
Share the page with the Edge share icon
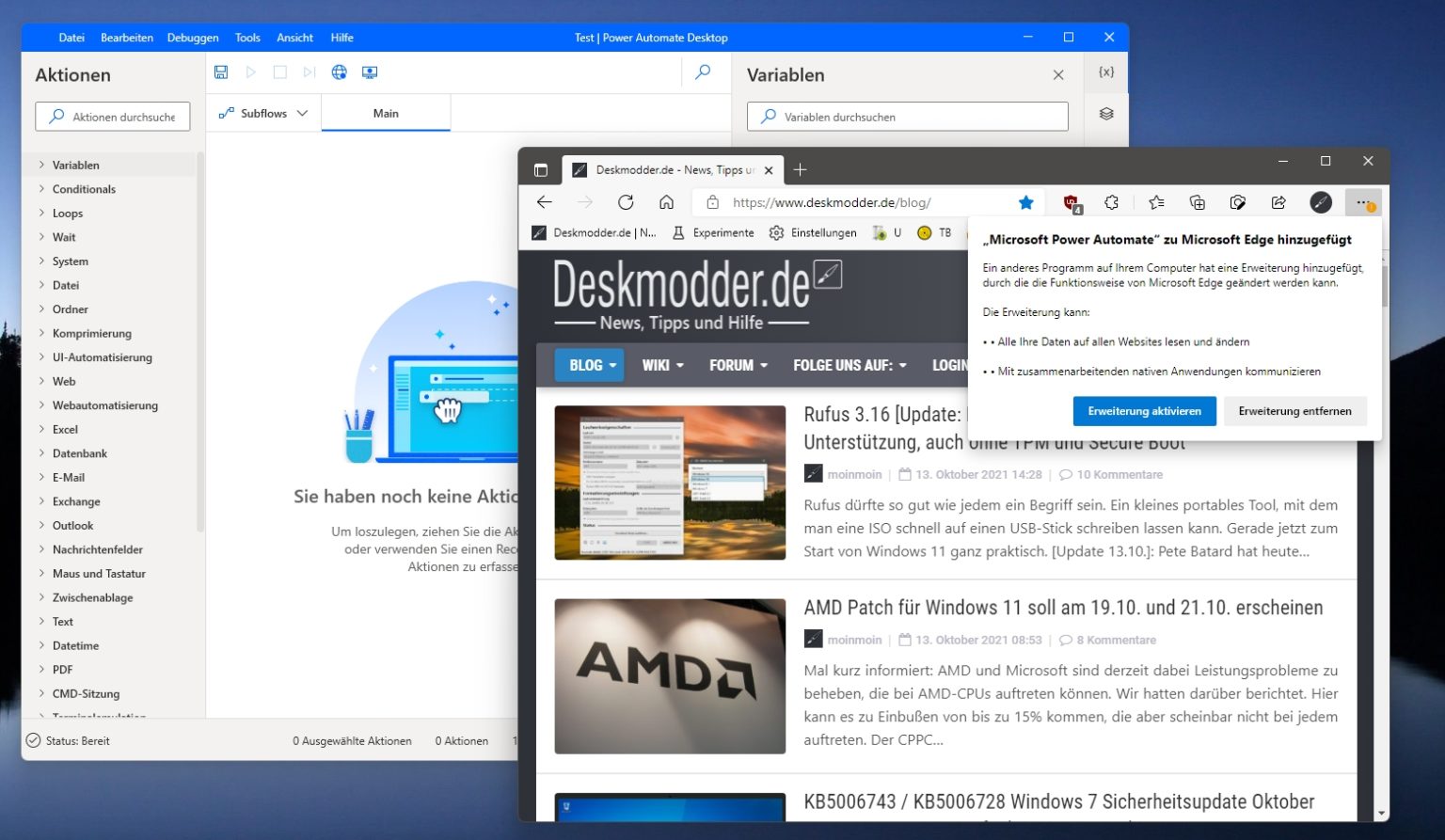point(1278,201)
